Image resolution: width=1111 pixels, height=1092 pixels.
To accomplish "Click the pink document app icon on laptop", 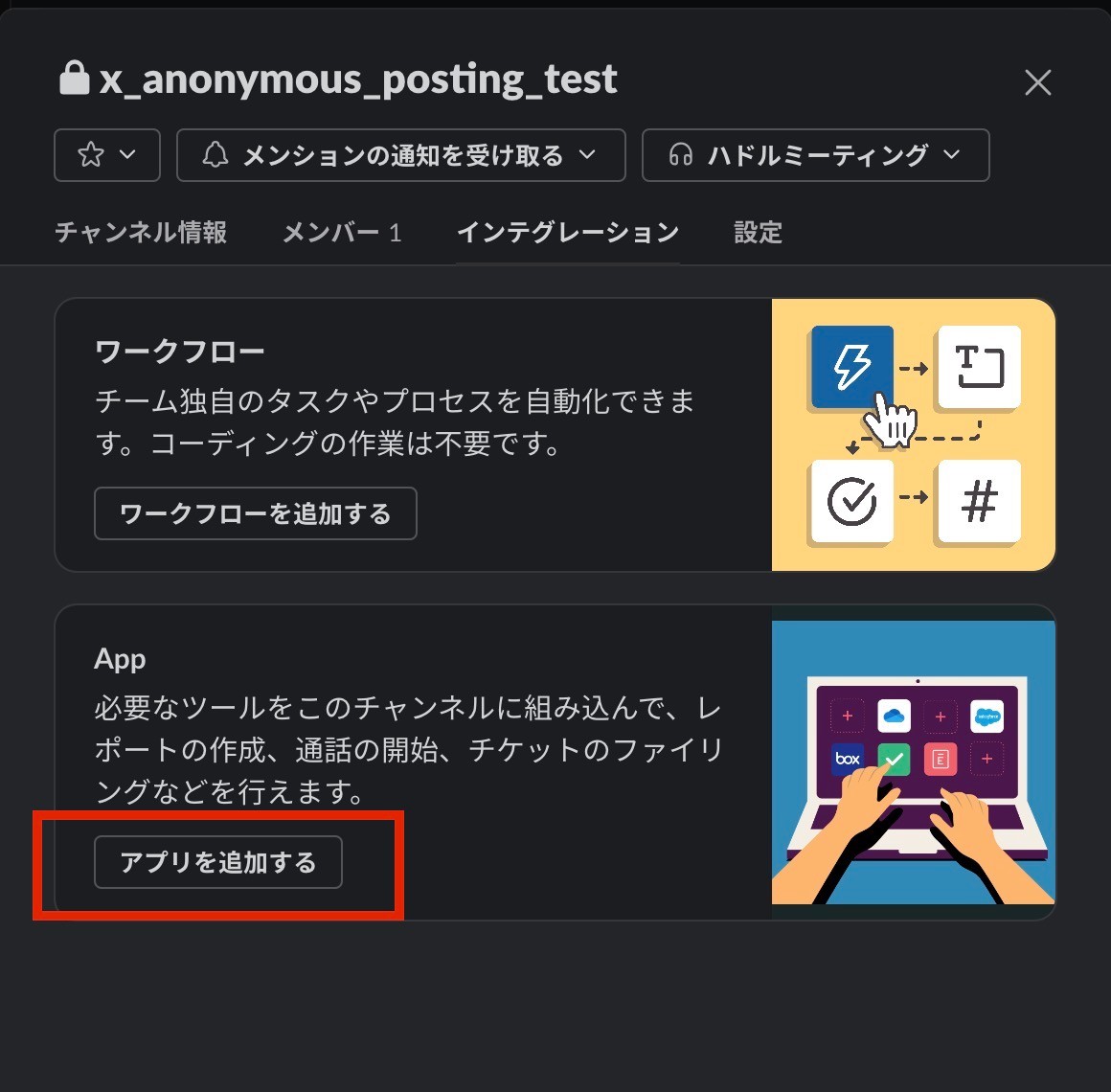I will click(941, 759).
